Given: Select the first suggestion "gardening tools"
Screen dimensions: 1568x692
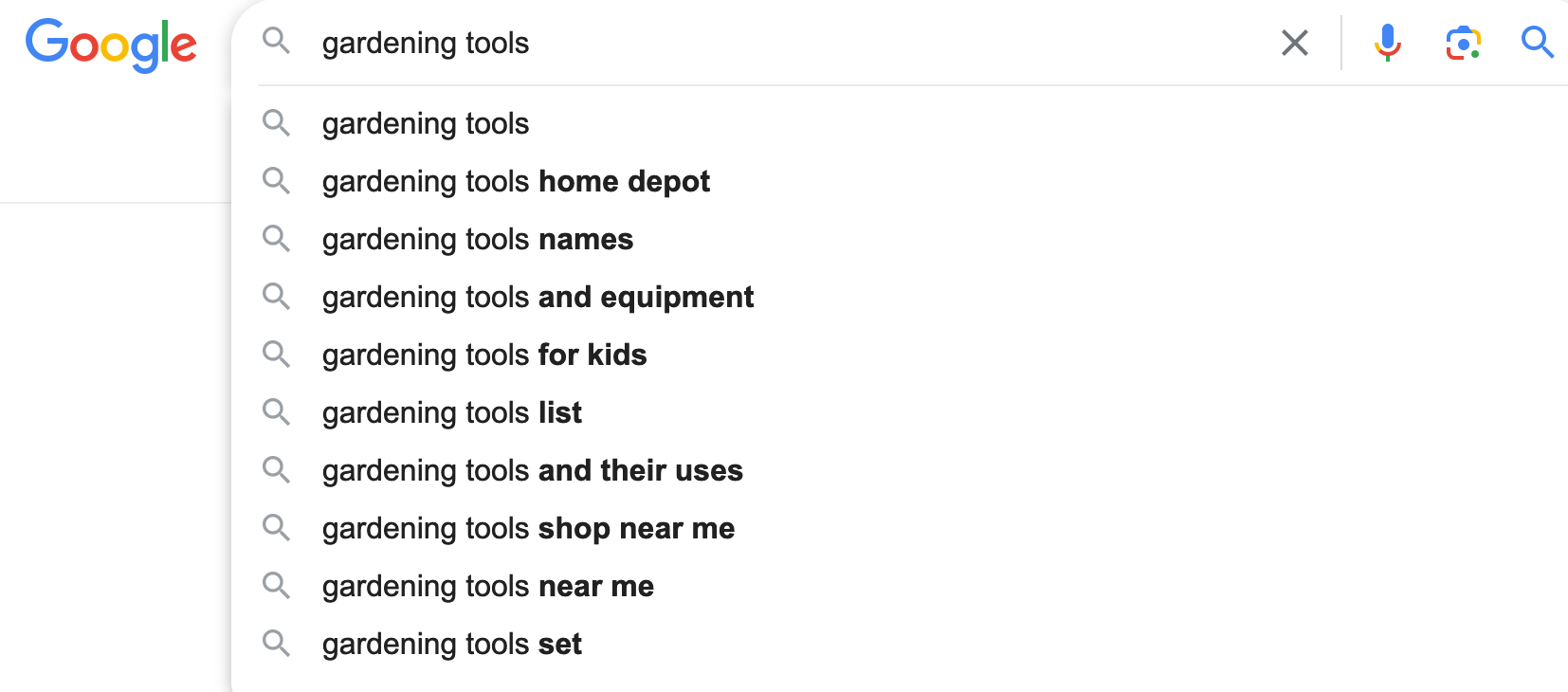Looking at the screenshot, I should 426,124.
